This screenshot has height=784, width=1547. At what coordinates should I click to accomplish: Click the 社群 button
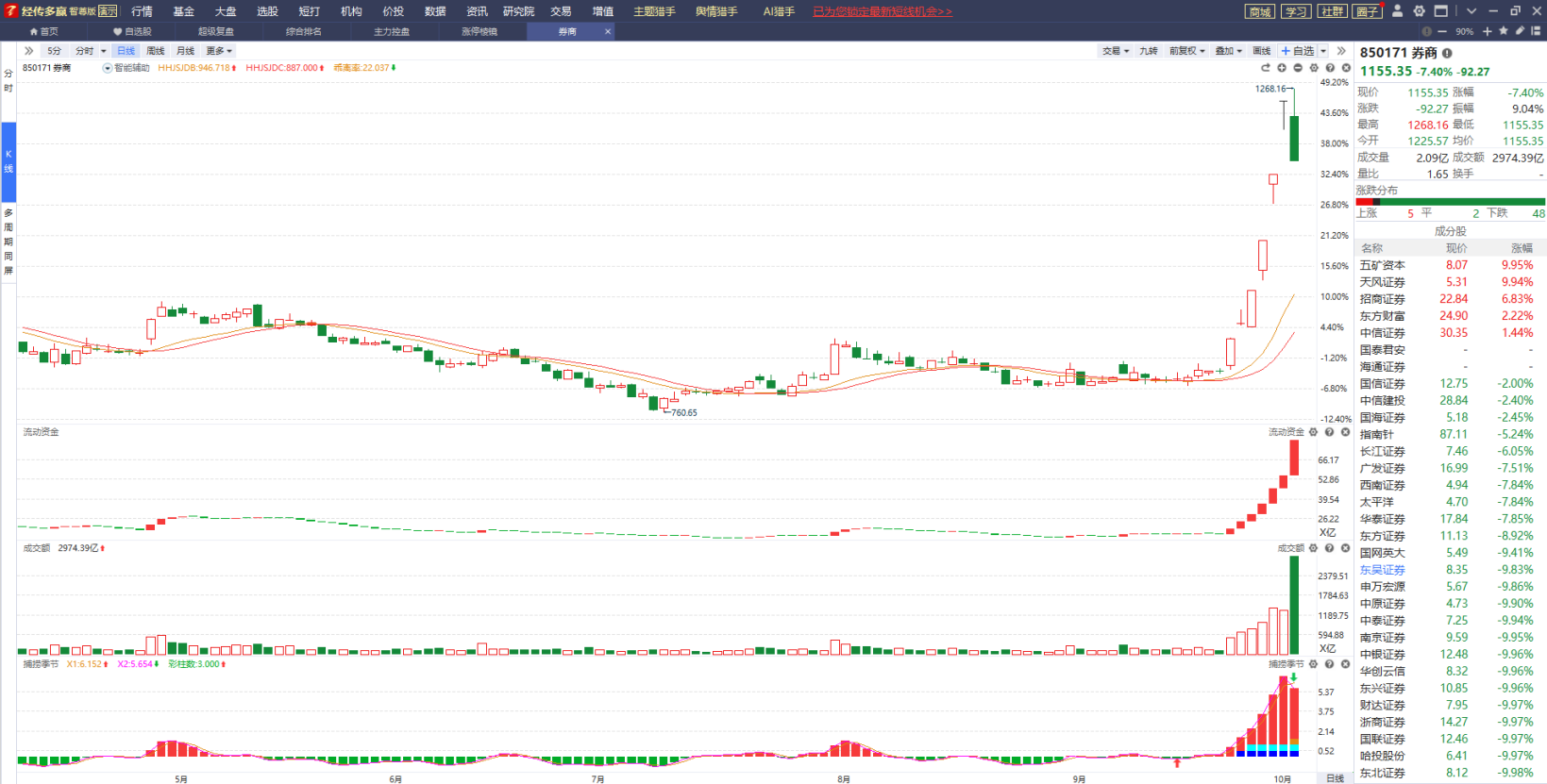[x=1332, y=11]
